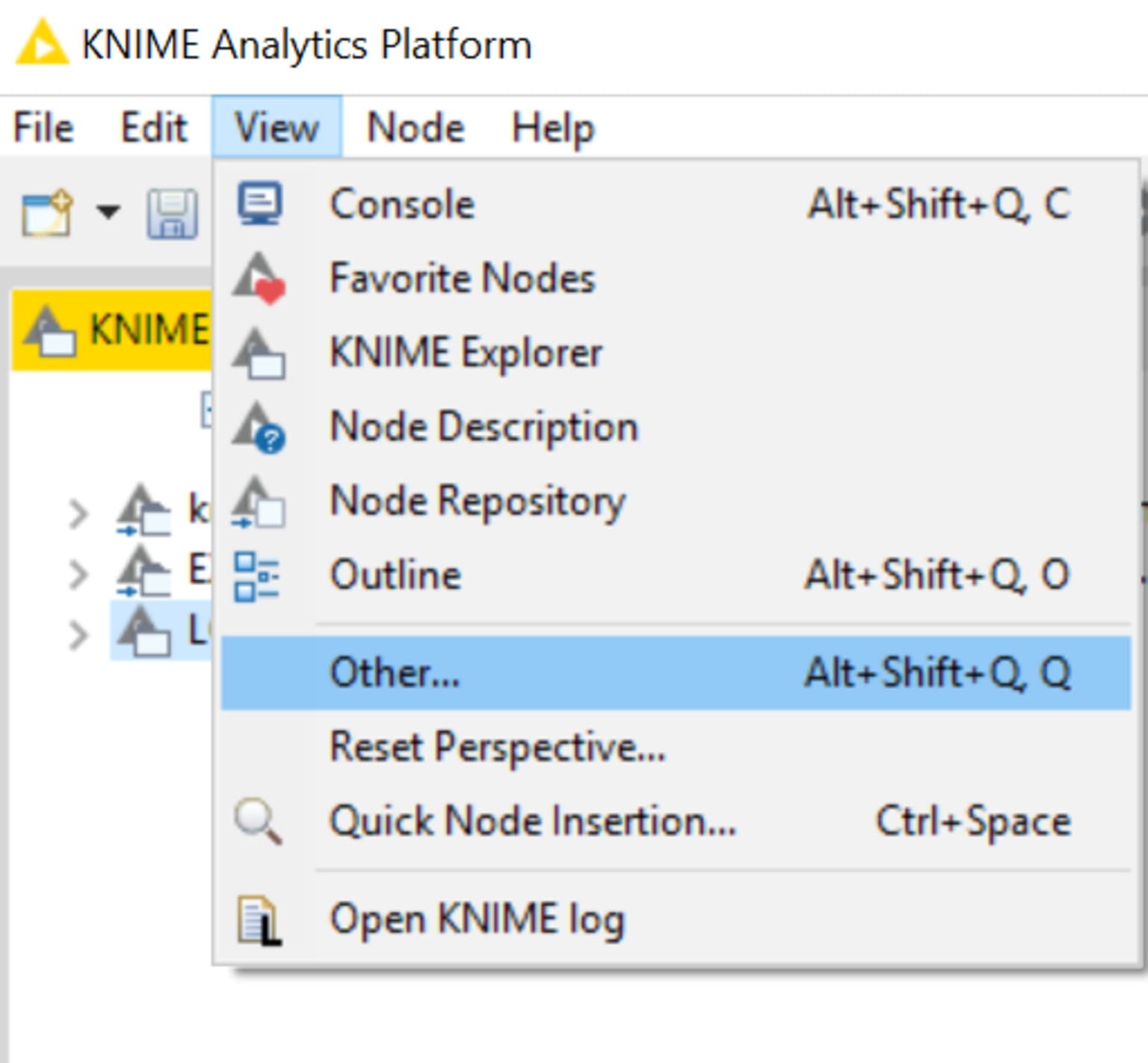
Task: Click the Favorite Nodes heart icon
Action: coord(259,278)
